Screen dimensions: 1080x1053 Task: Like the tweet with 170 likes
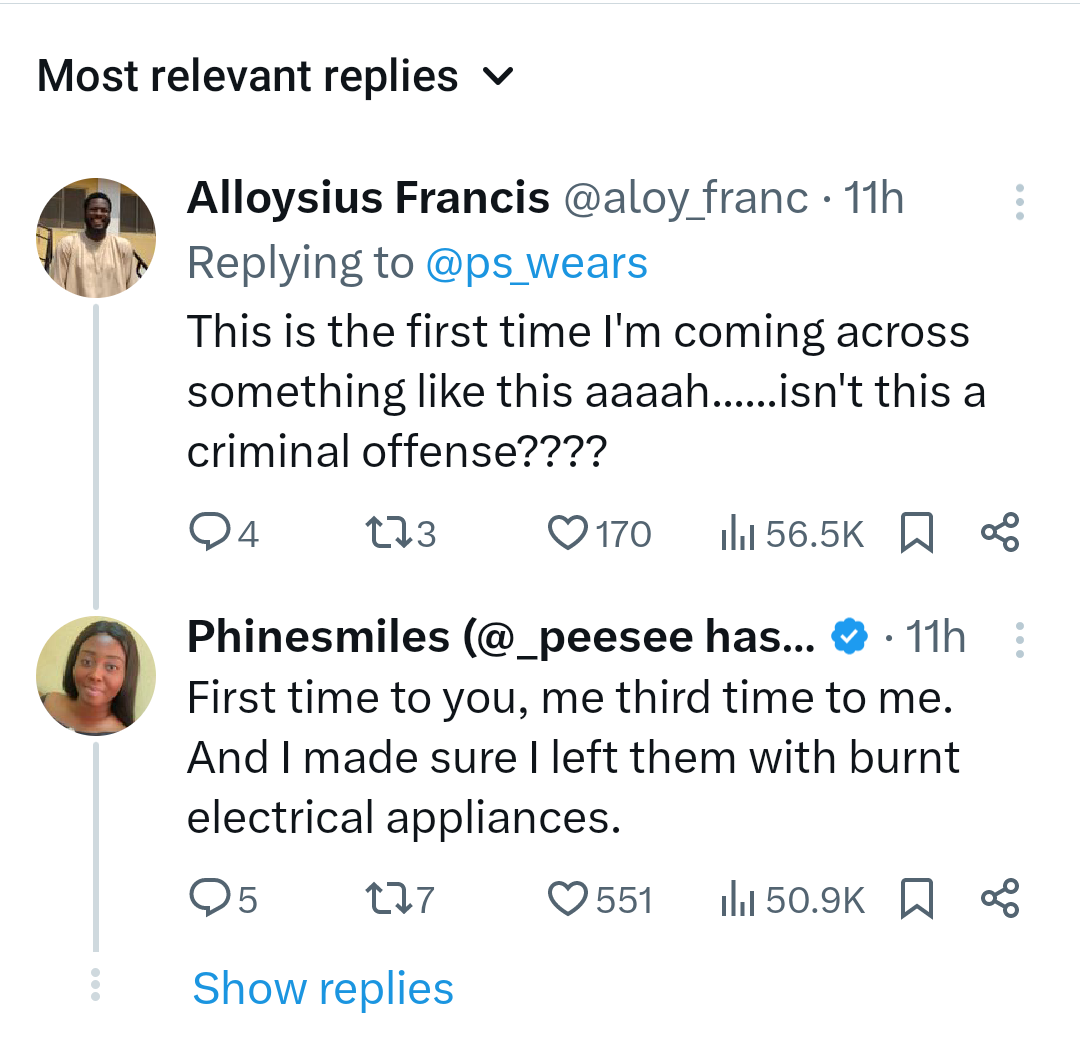(569, 534)
